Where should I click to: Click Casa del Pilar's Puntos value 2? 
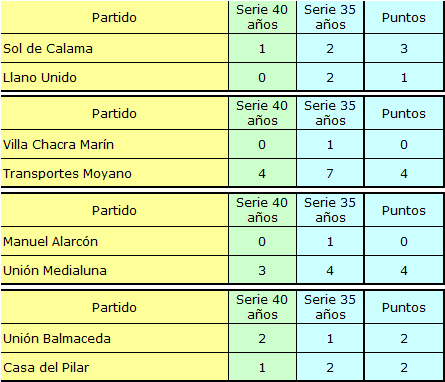pyautogui.click(x=404, y=368)
